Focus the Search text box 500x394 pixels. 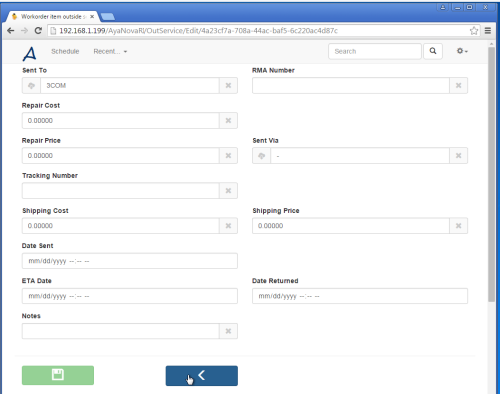[375, 51]
